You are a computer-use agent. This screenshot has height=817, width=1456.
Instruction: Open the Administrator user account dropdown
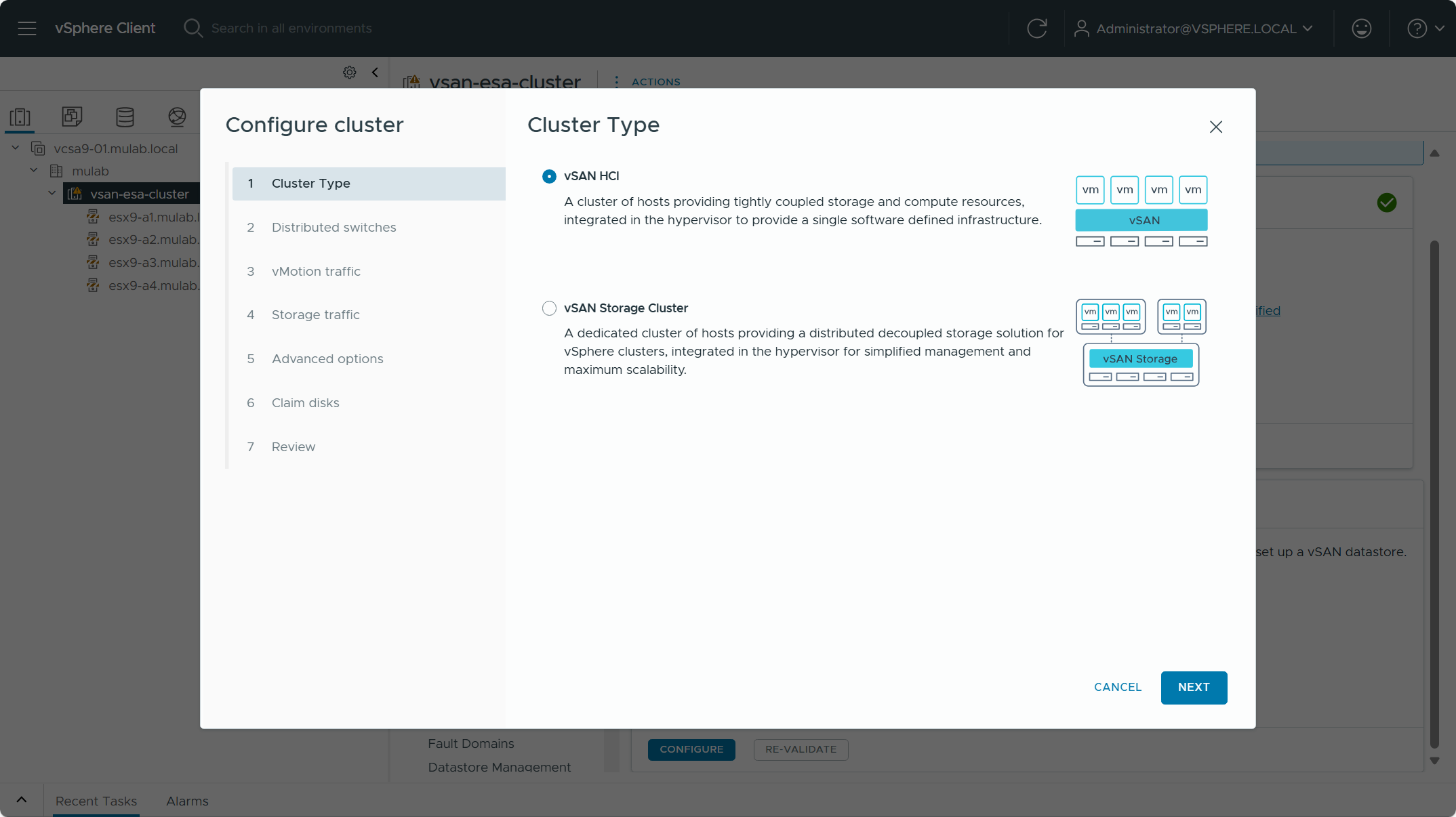tap(1194, 28)
